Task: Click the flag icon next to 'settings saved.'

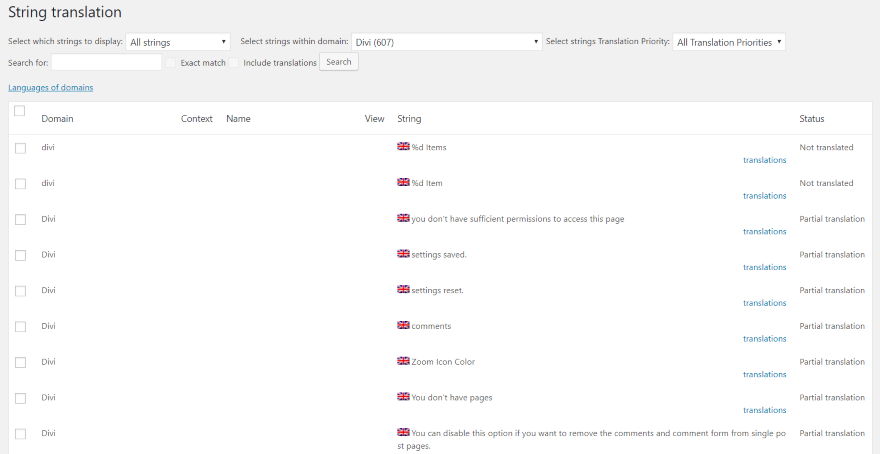Action: click(403, 254)
